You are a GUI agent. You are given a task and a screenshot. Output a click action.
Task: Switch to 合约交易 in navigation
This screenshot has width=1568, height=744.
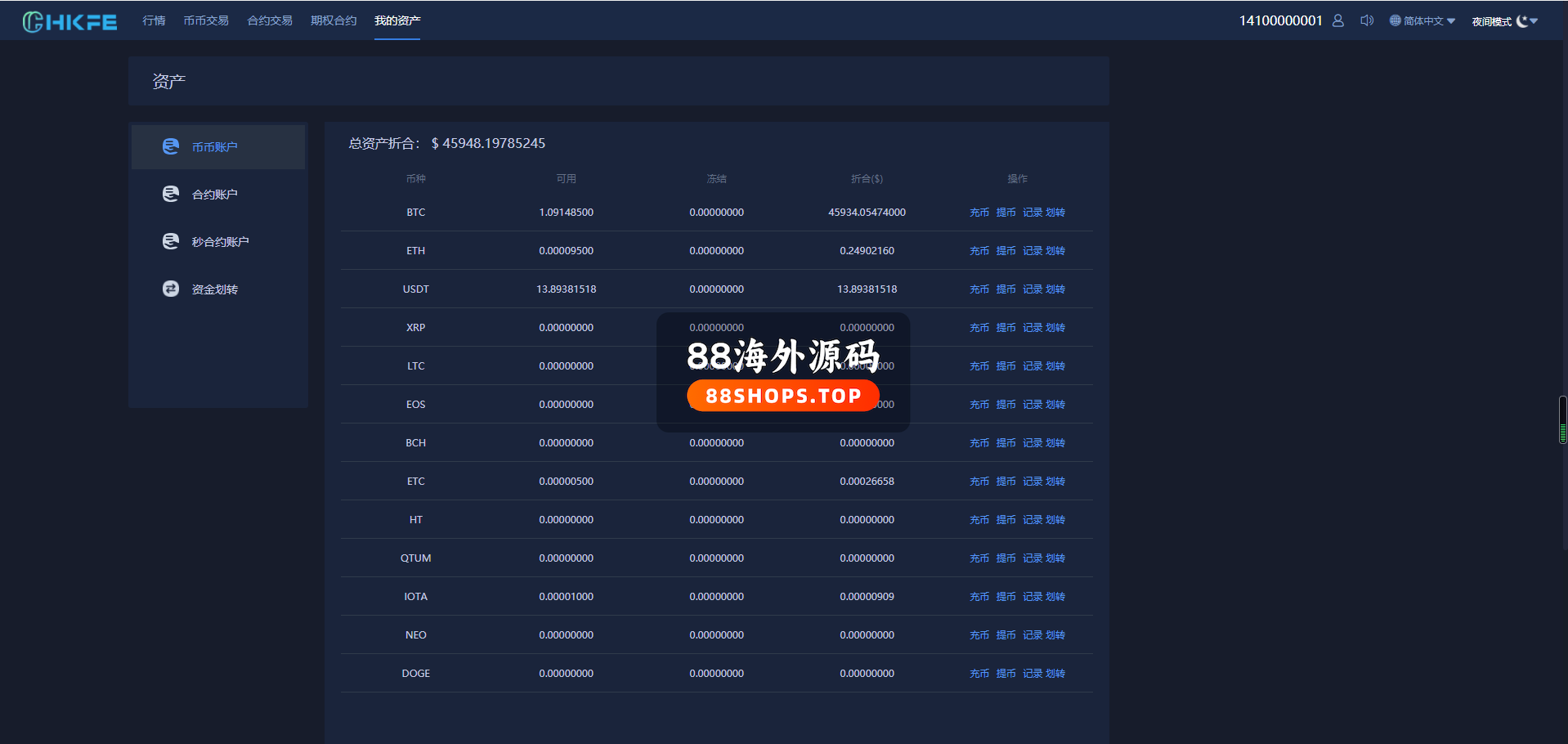click(270, 20)
